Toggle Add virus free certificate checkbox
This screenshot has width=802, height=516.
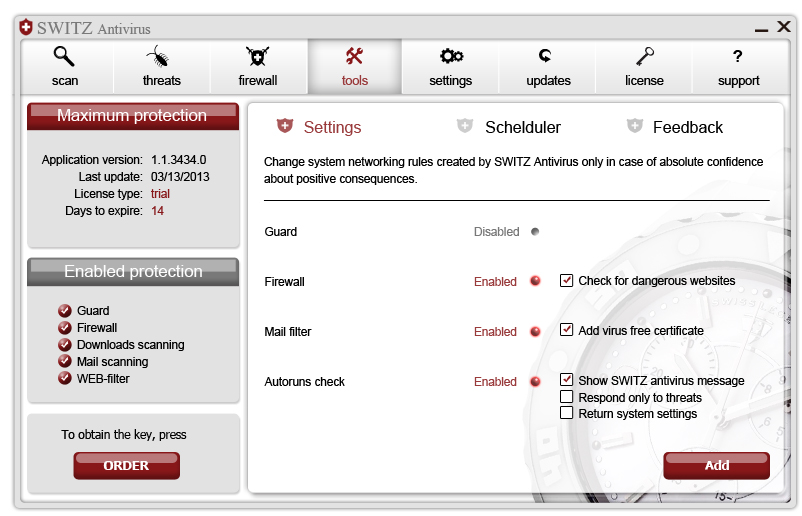[x=567, y=330]
